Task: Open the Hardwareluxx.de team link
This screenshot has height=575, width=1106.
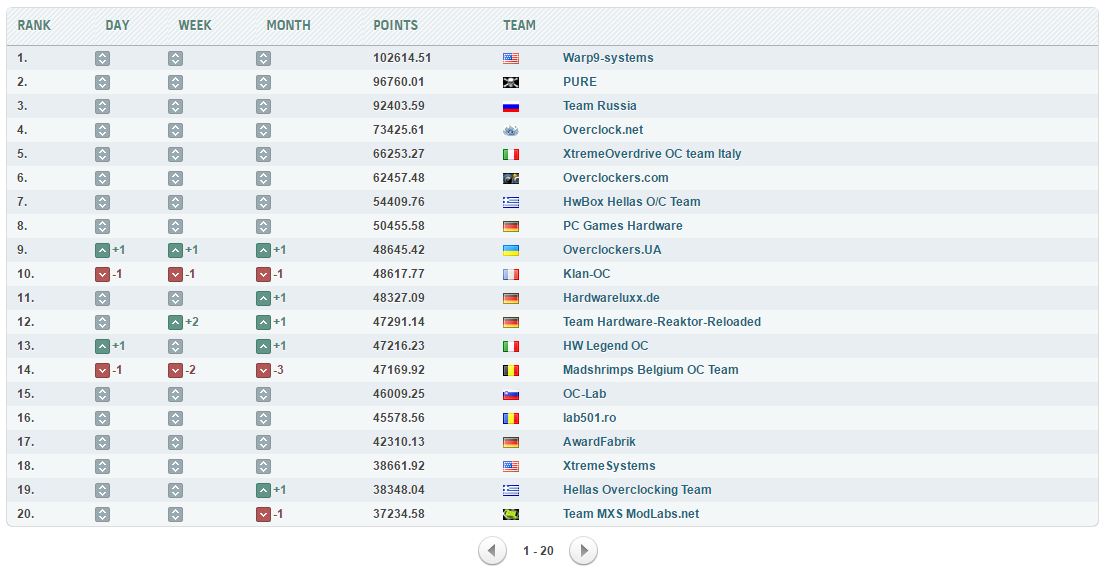Action: (612, 298)
